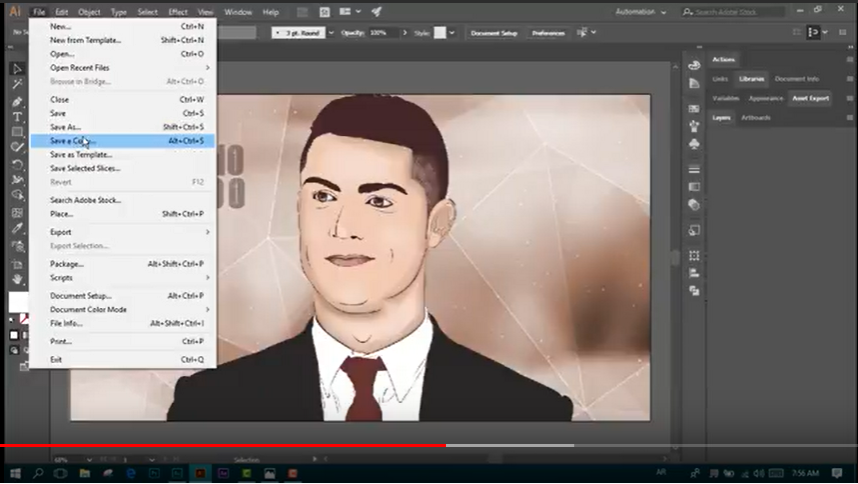The height and width of the screenshot is (484, 858).
Task: Switch to the Libraries tab
Action: (751, 79)
